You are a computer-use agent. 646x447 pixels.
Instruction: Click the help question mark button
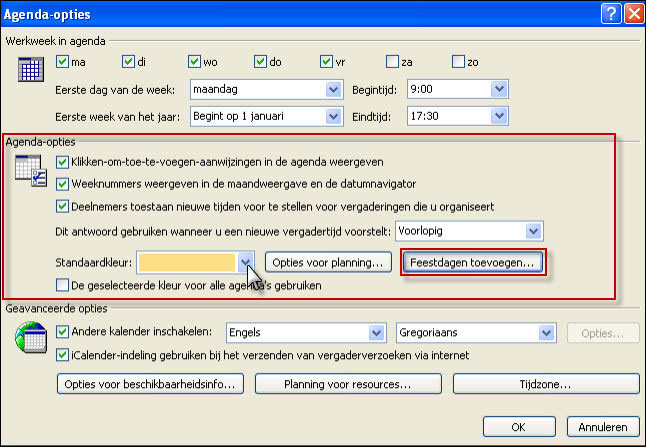[611, 14]
